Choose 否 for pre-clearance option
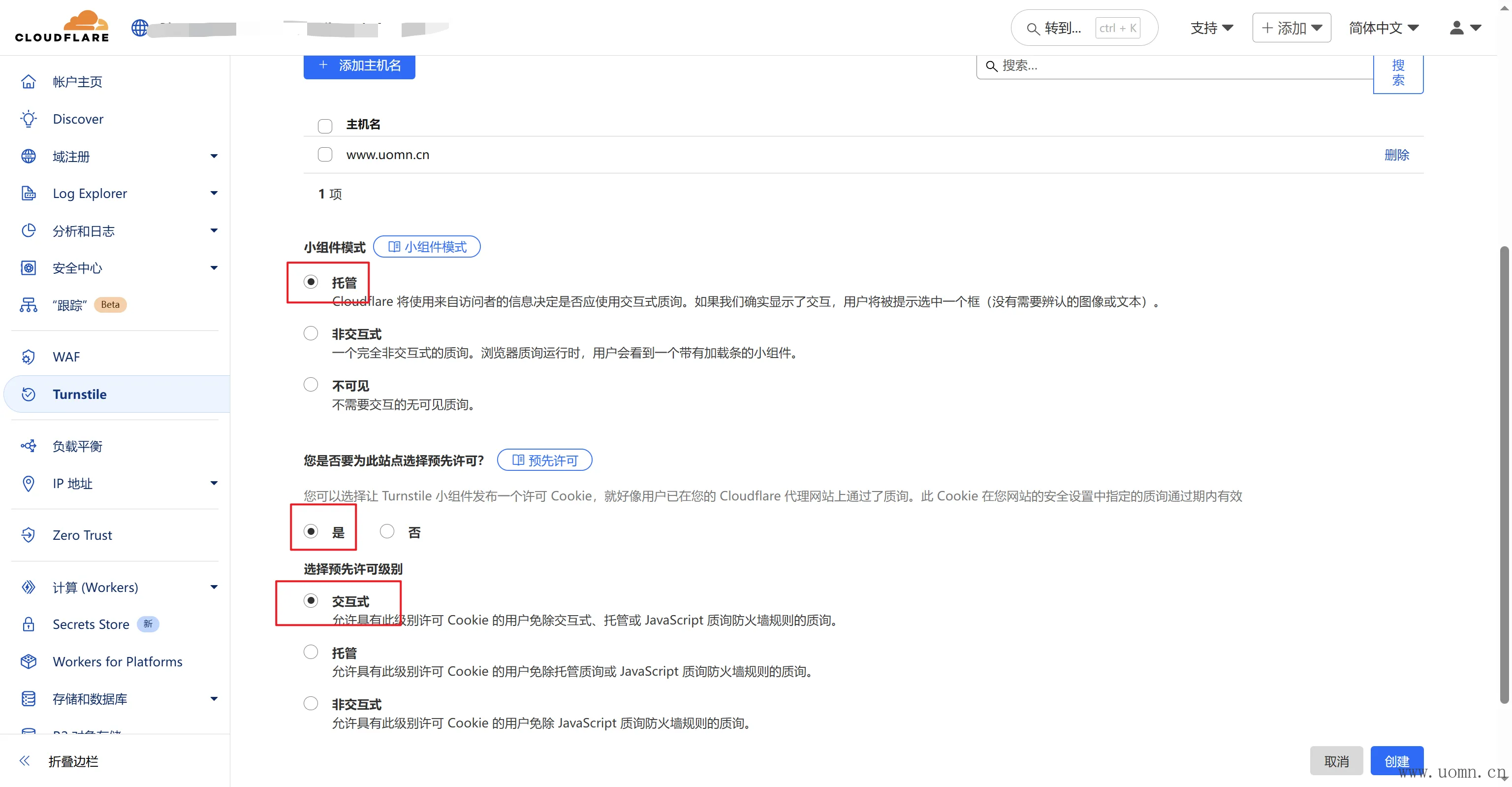This screenshot has height=787, width=1512. tap(387, 531)
